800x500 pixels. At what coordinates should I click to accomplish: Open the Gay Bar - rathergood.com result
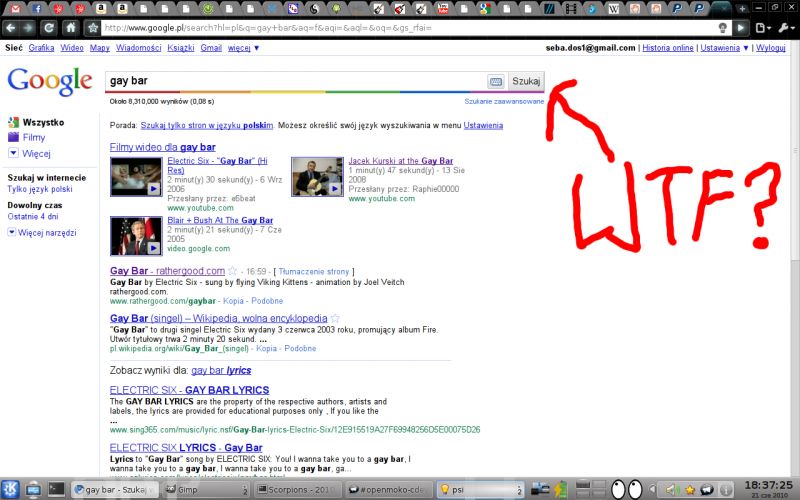point(167,271)
